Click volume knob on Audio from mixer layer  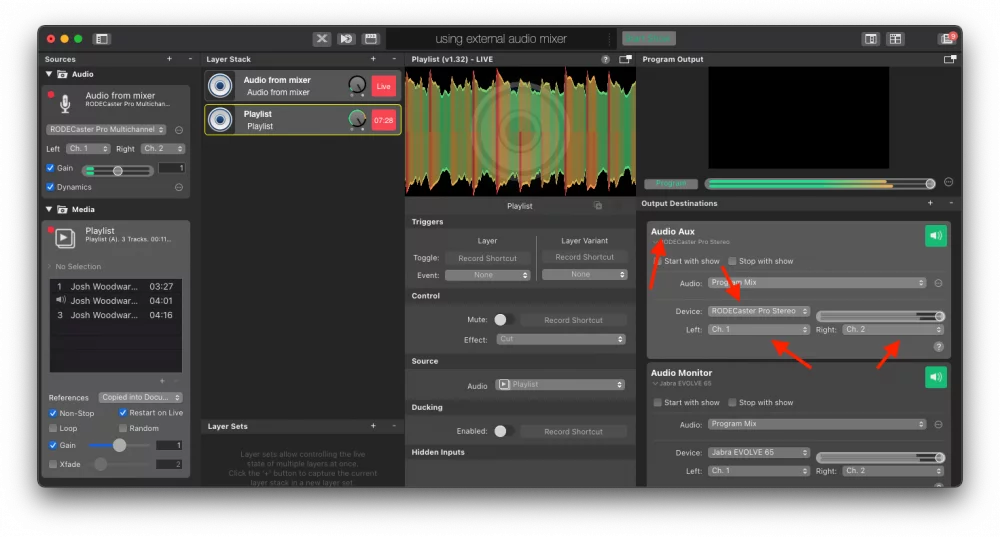(357, 84)
